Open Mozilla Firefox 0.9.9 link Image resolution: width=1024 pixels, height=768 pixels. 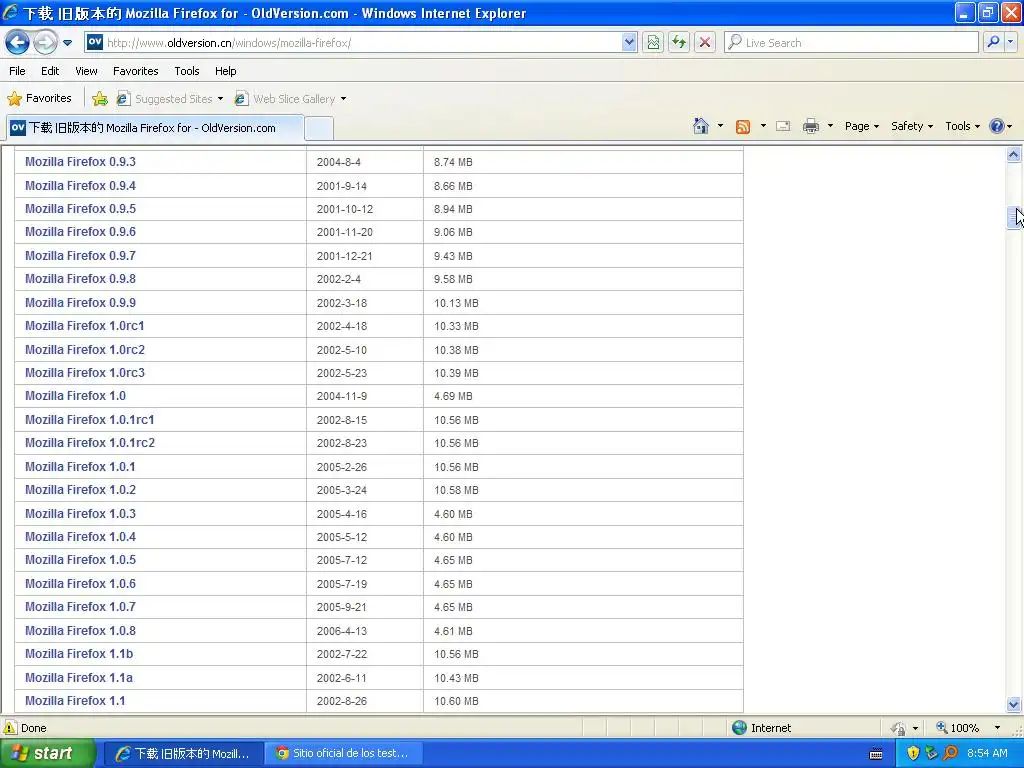[80, 302]
